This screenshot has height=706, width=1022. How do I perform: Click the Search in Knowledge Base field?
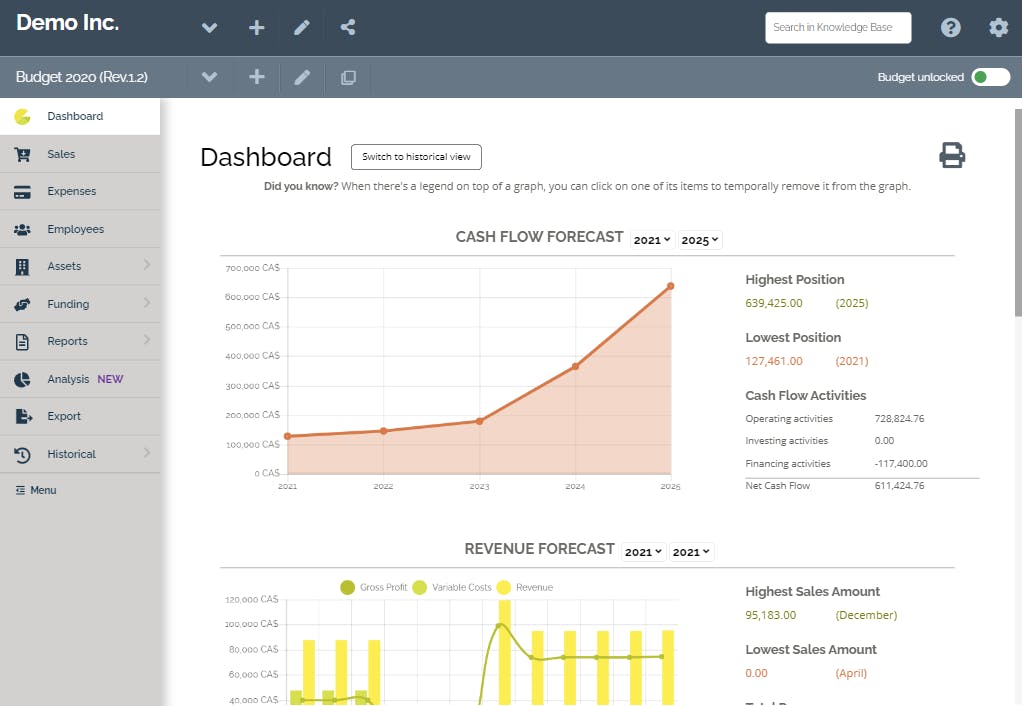(x=838, y=27)
